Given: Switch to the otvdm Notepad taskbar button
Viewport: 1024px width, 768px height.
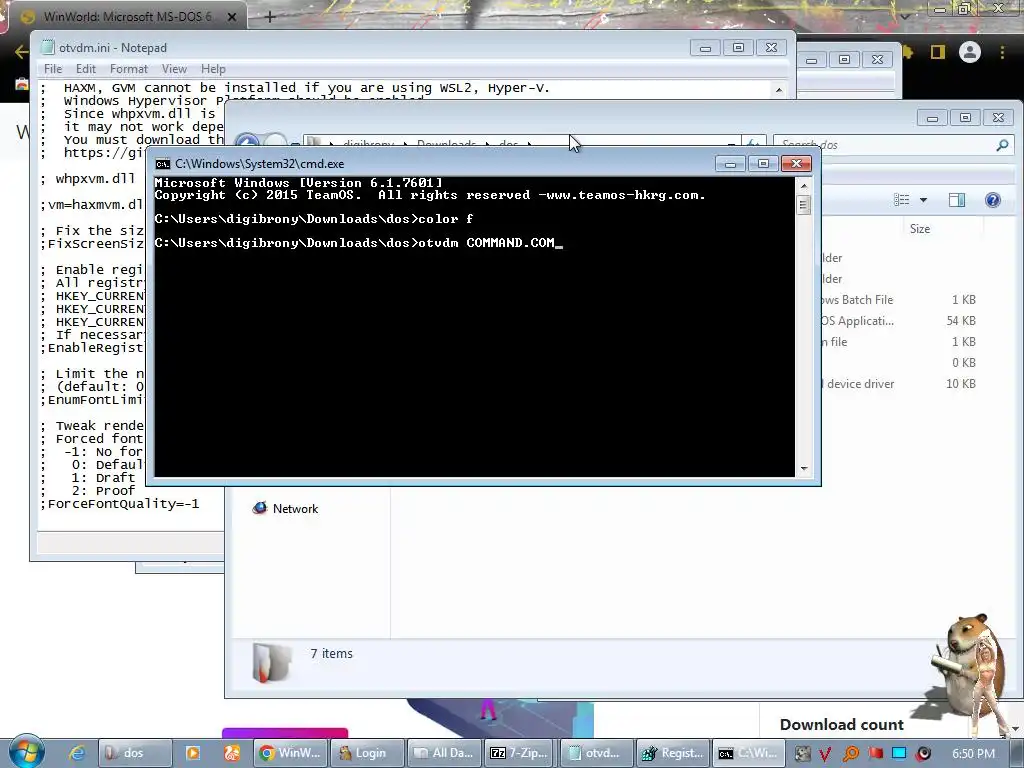Looking at the screenshot, I should point(598,753).
